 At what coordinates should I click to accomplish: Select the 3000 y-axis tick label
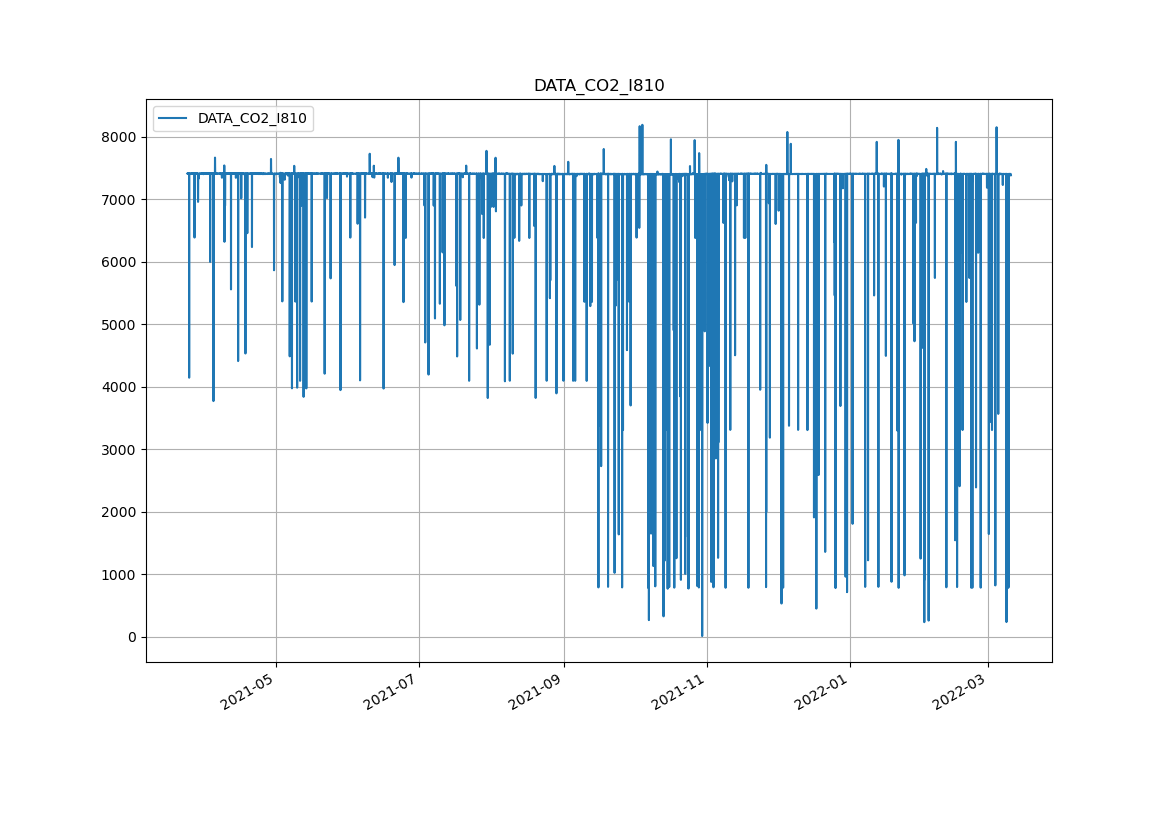pyautogui.click(x=120, y=450)
